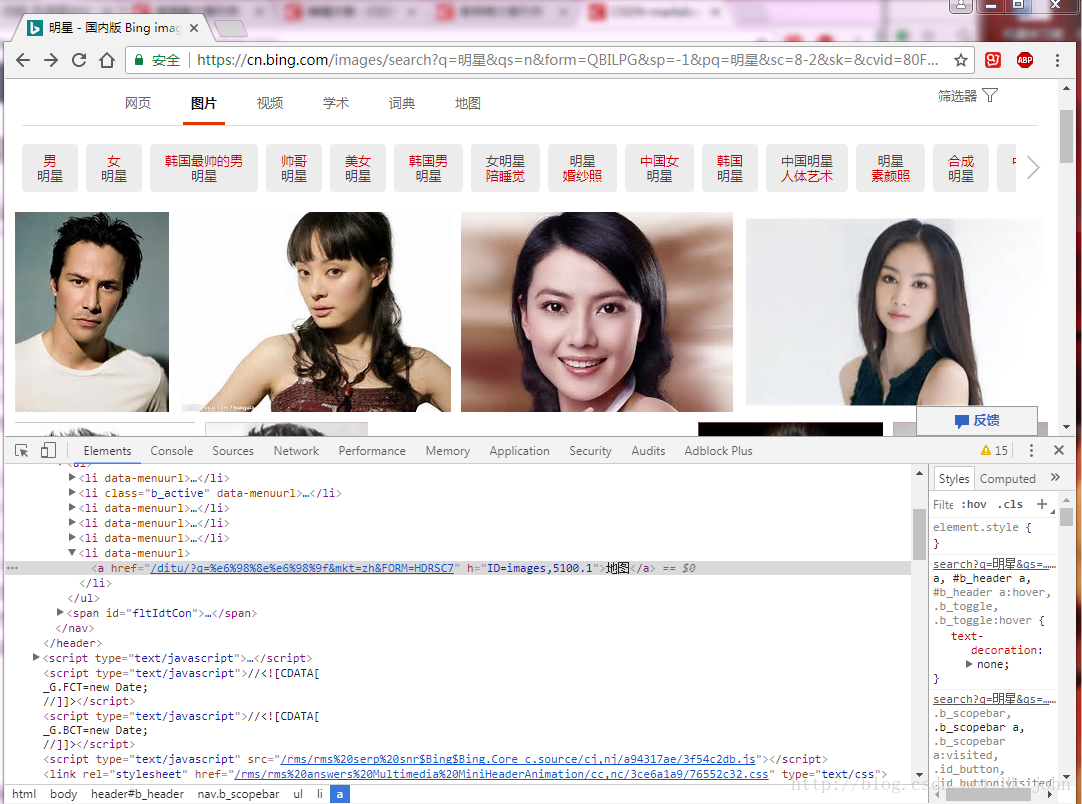Show the 15 warnings indicator
Viewport: 1082px width, 804px height.
pyautogui.click(x=994, y=451)
